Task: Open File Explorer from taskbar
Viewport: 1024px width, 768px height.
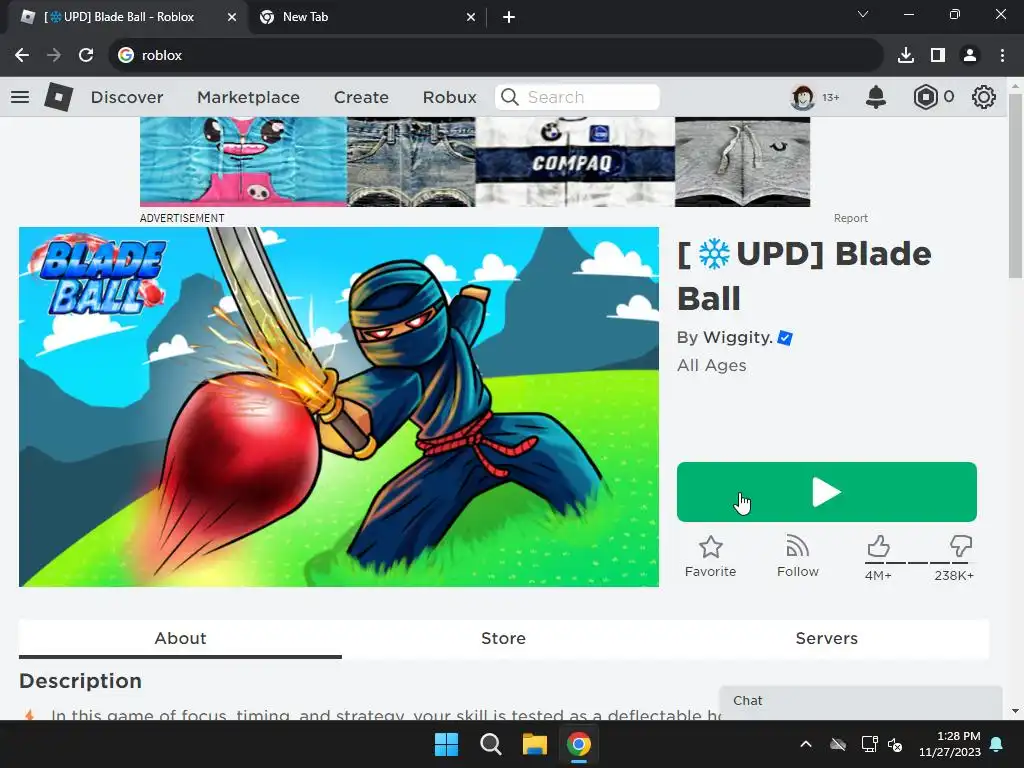Action: pos(534,744)
